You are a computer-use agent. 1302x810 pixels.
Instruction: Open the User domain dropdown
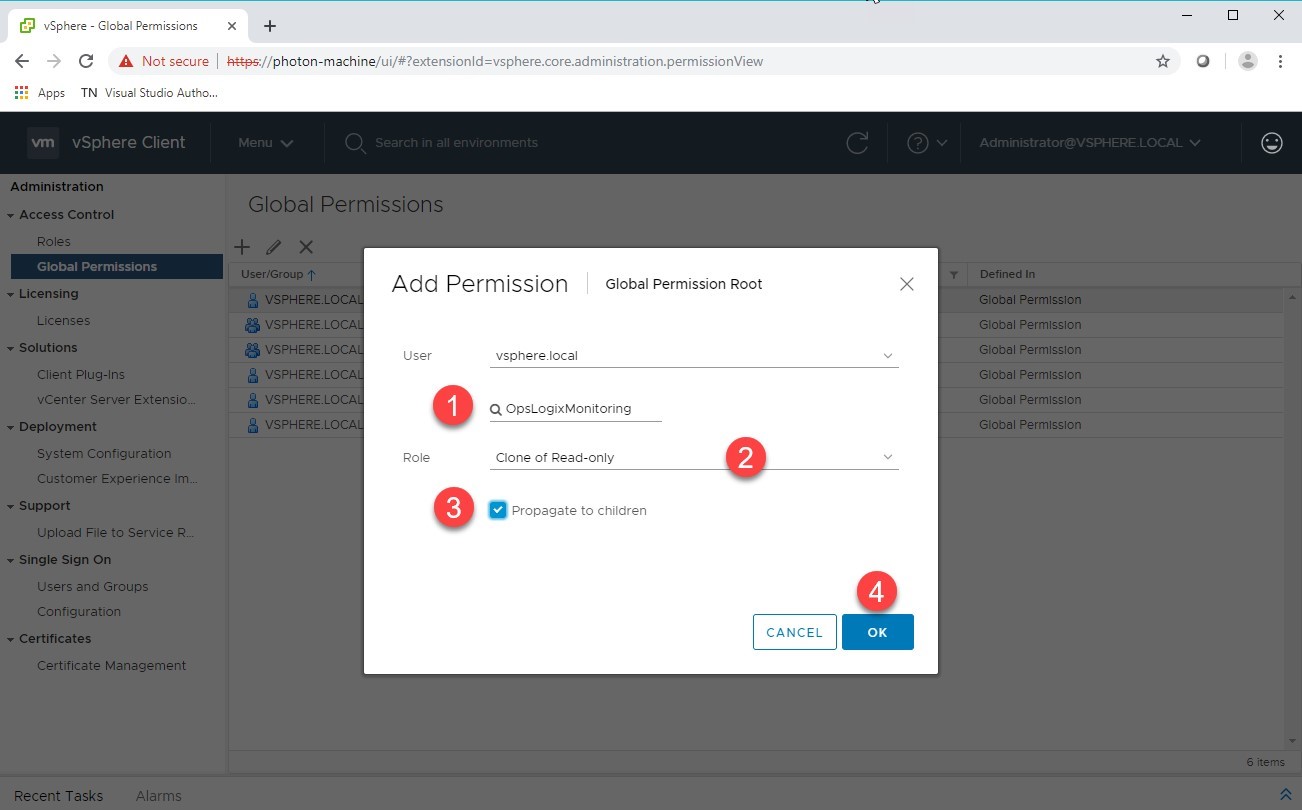point(694,355)
